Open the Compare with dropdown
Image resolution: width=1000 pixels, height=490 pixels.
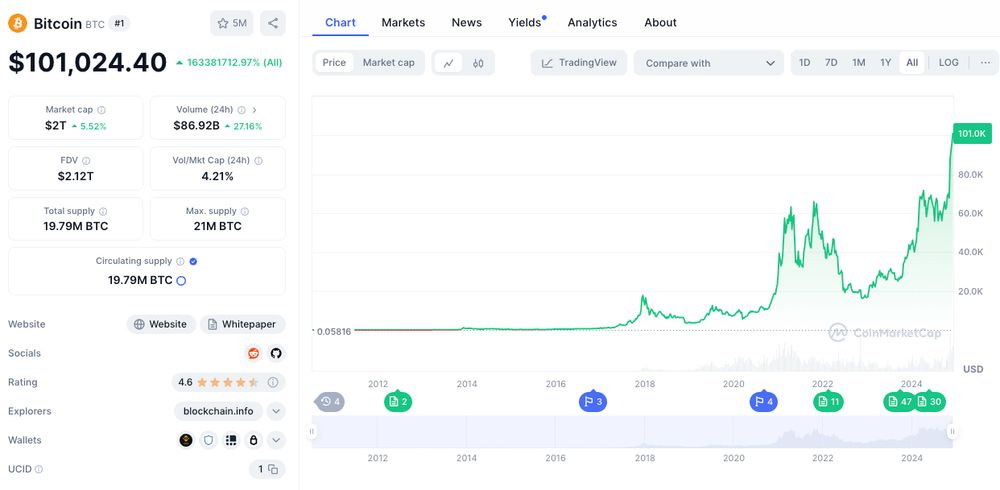(709, 63)
